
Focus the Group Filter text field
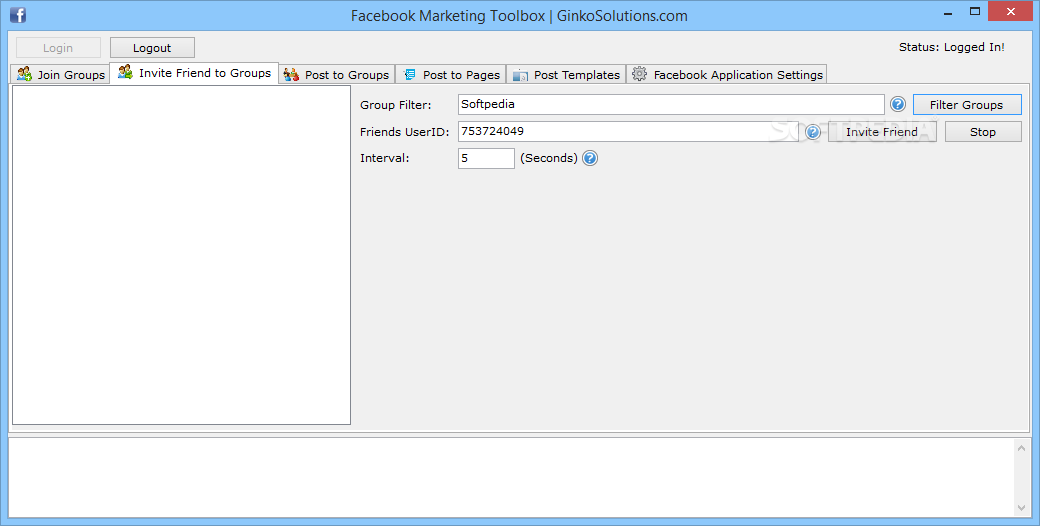click(671, 104)
